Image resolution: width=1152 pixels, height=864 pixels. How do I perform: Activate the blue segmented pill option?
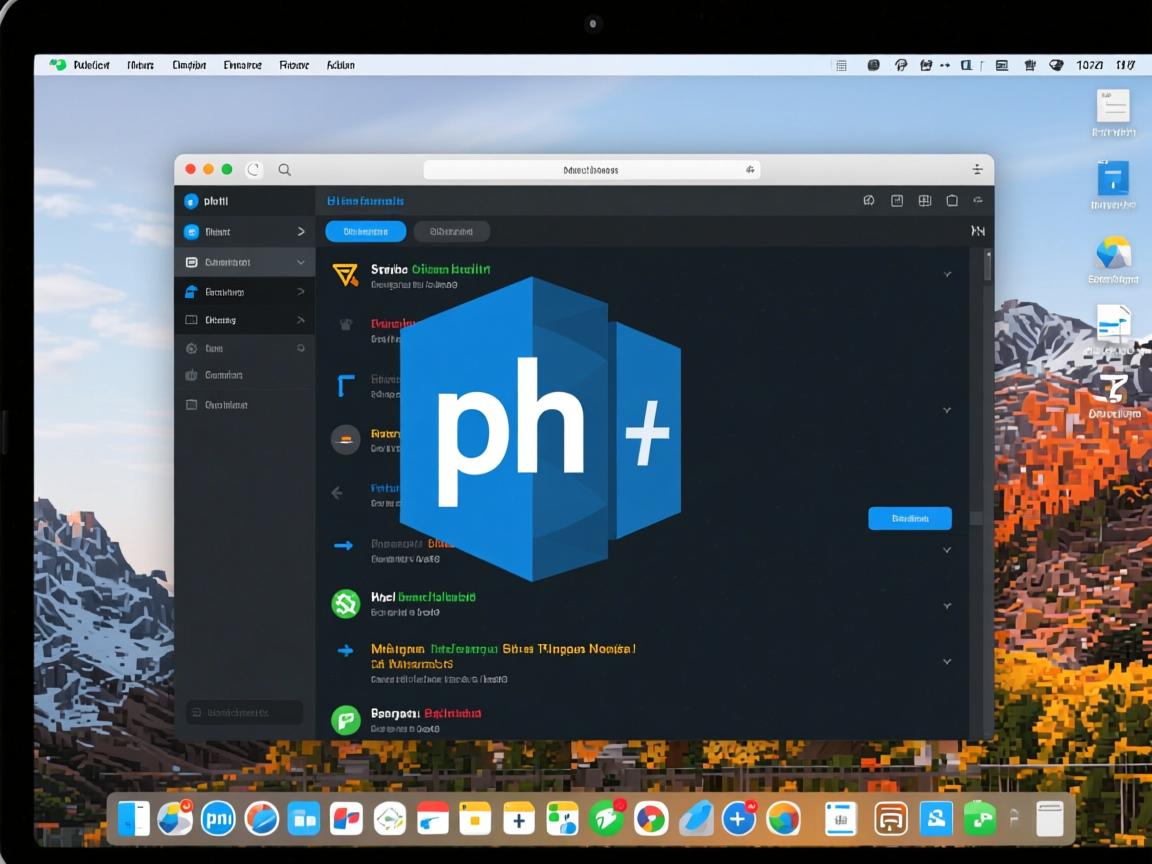point(365,231)
